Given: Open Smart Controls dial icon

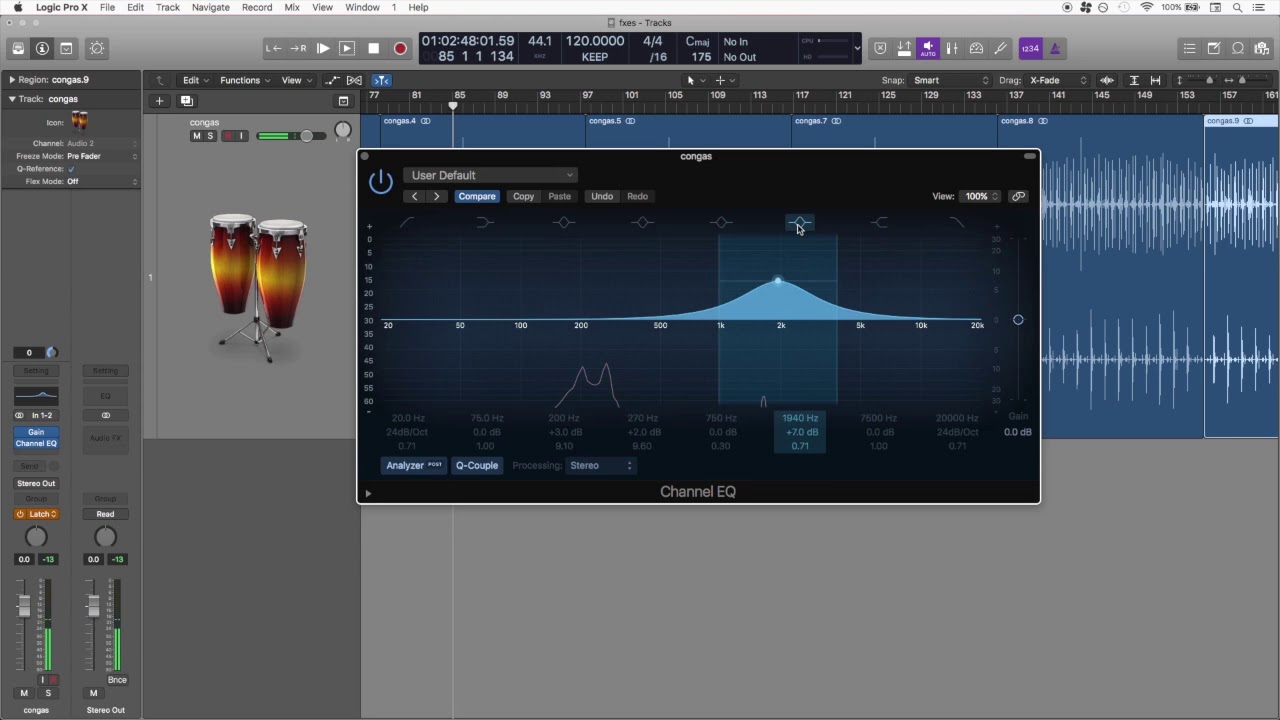Looking at the screenshot, I should (97, 48).
